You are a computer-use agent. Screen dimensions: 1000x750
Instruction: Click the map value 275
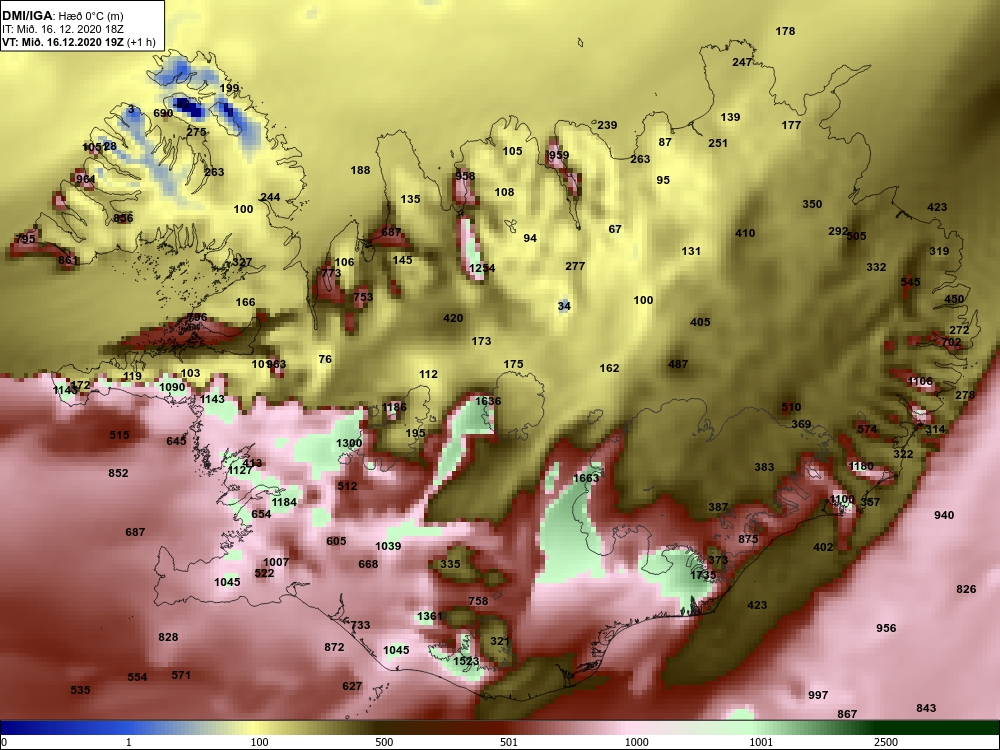[196, 132]
